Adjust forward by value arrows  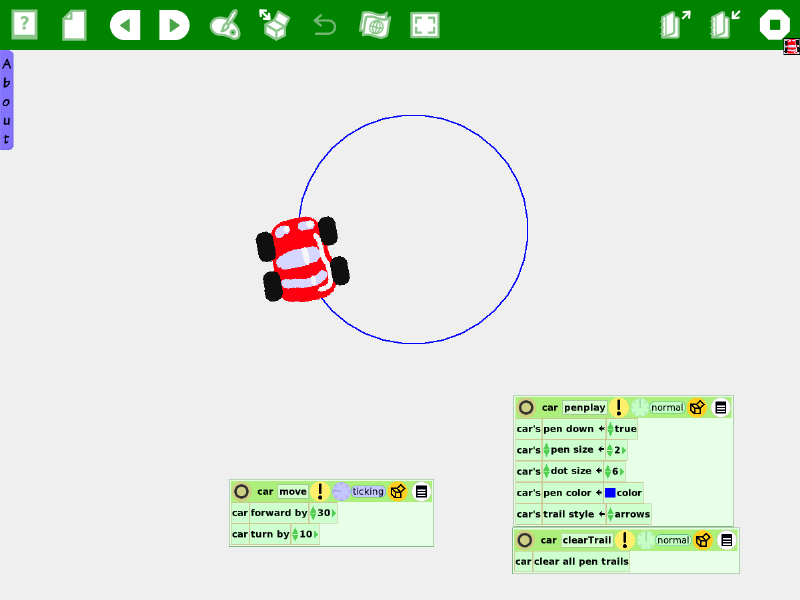pyautogui.click(x=313, y=513)
